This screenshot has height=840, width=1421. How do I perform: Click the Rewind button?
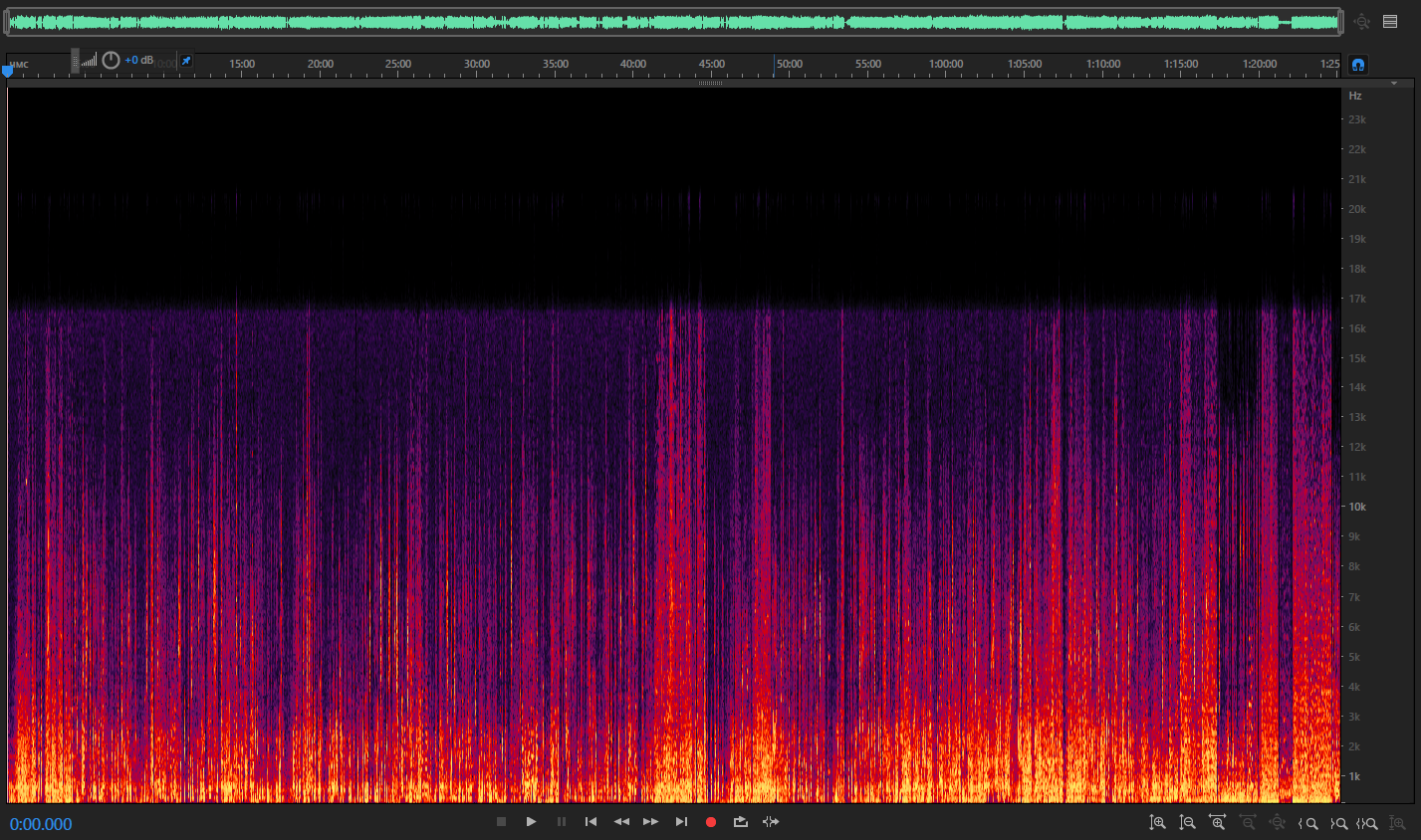coord(621,822)
